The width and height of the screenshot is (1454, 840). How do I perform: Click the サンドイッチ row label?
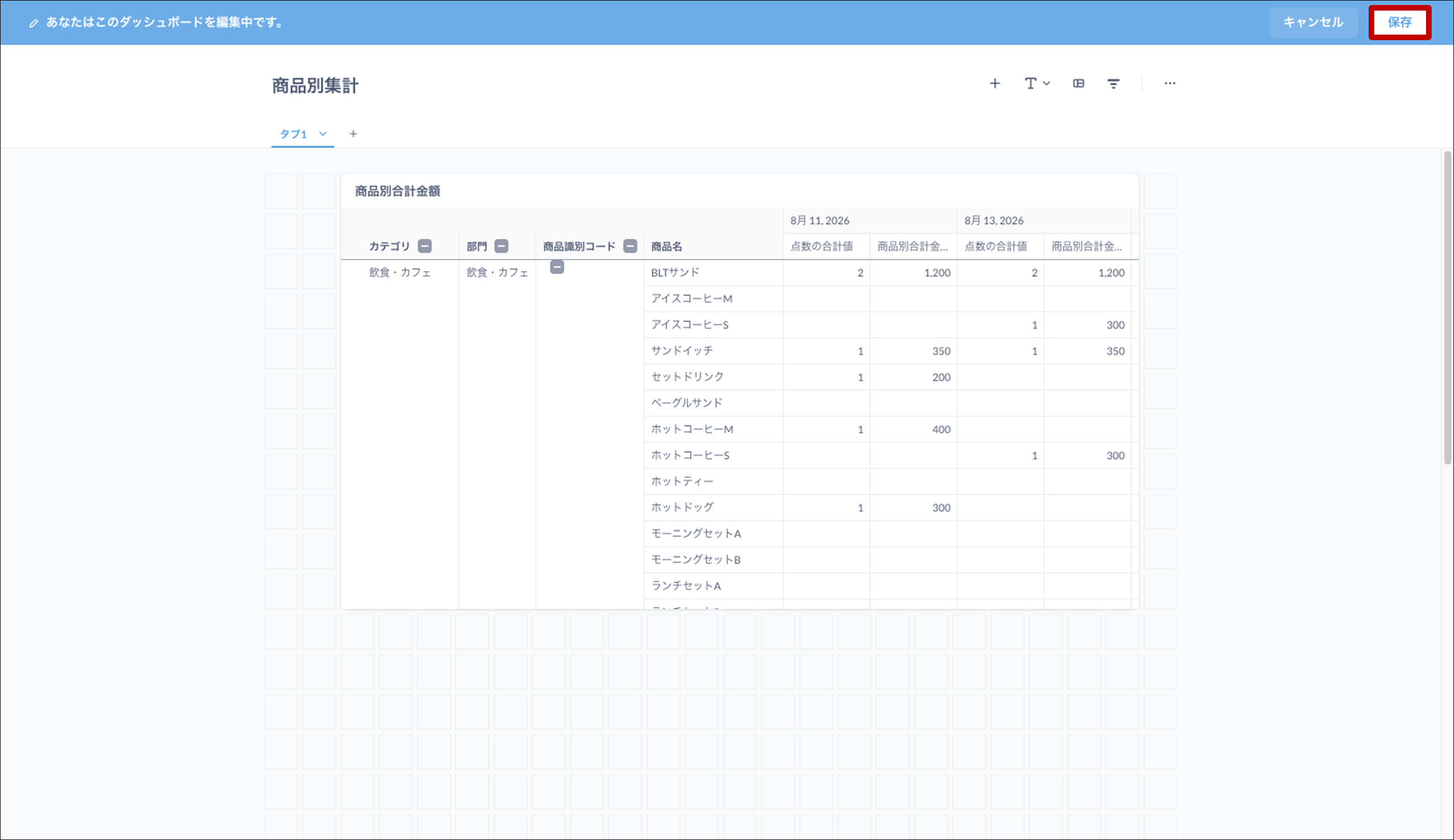tap(682, 351)
